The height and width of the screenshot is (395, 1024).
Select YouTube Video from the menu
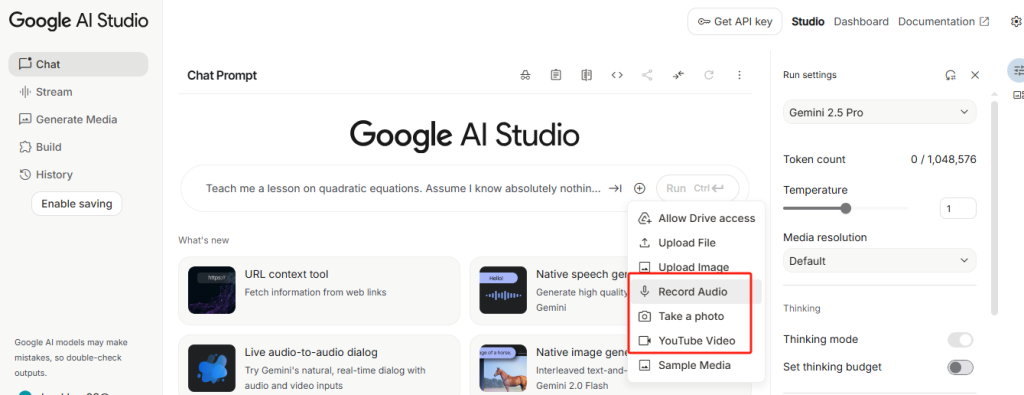(696, 341)
